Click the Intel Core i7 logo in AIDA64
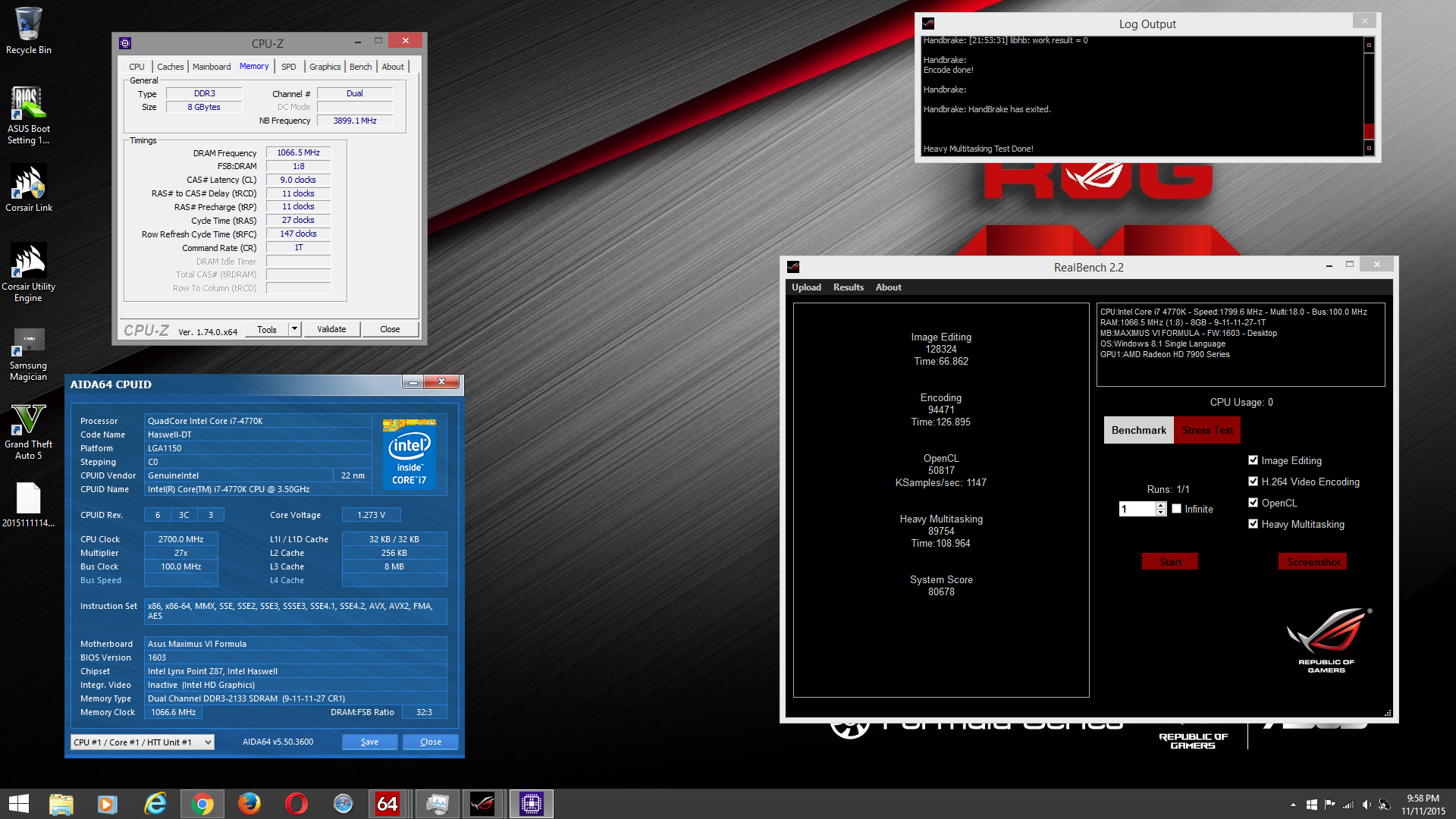This screenshot has height=819, width=1456. (409, 453)
